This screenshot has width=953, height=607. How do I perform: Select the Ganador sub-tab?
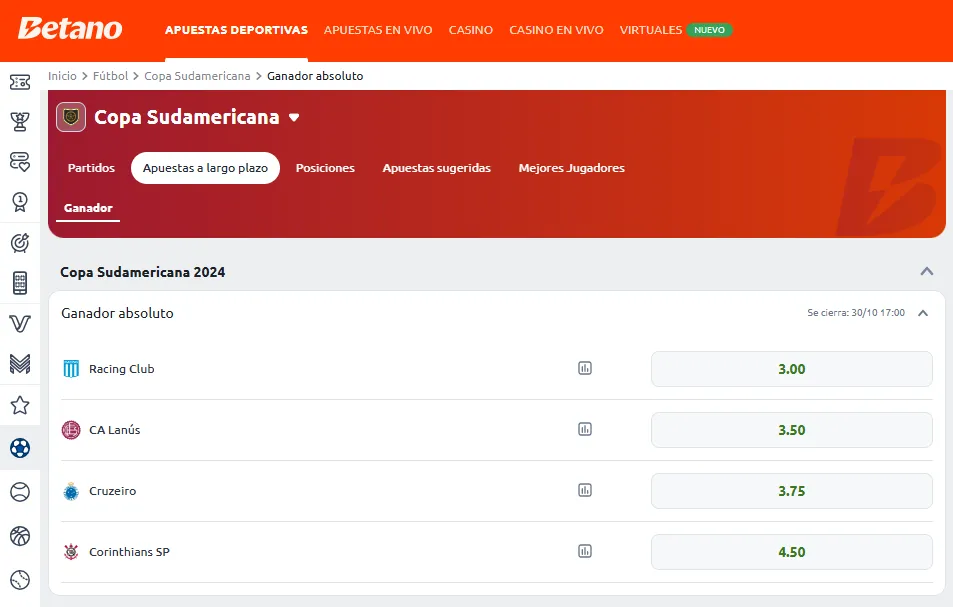coord(88,208)
